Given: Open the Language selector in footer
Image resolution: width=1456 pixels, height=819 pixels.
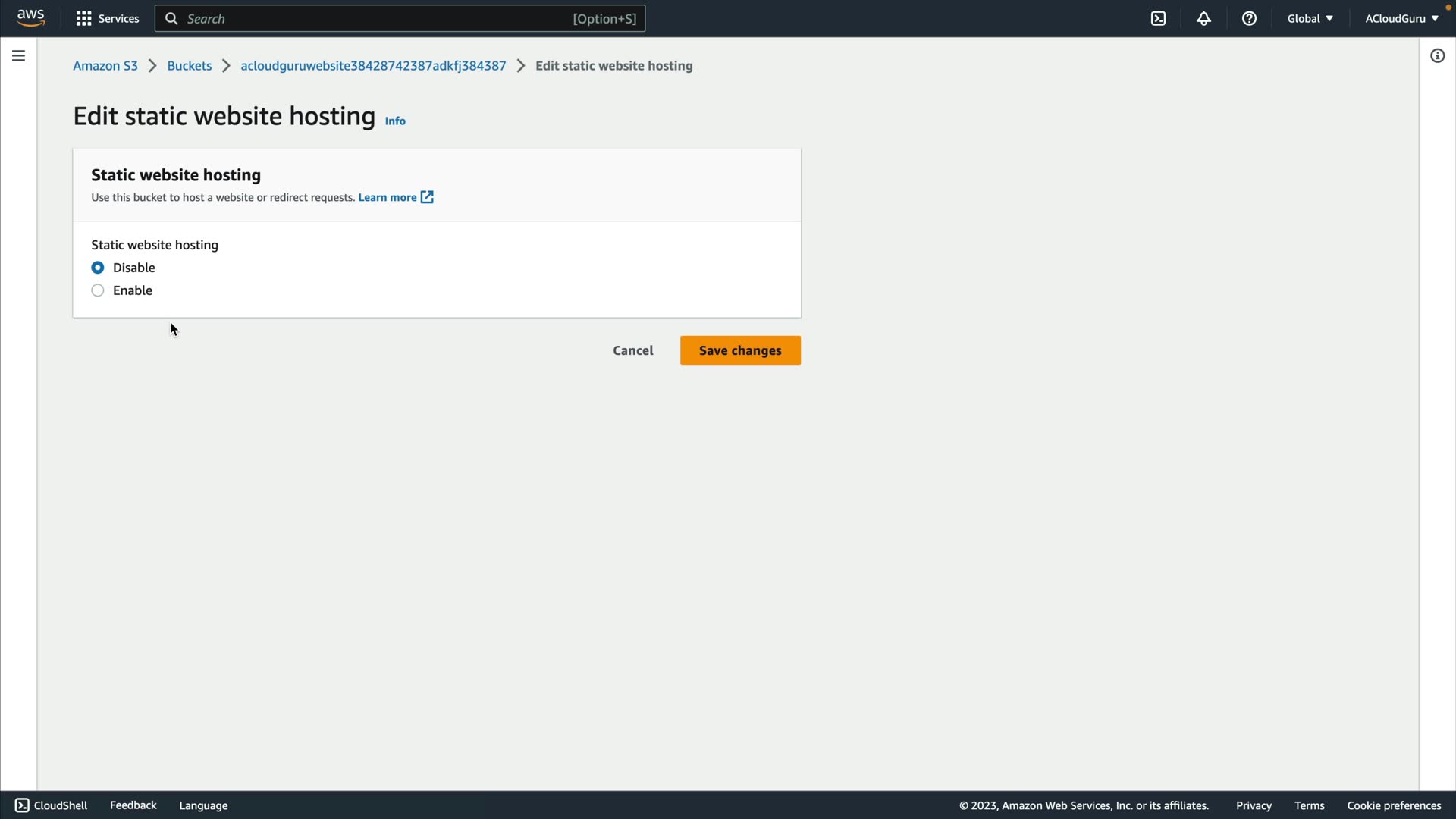Looking at the screenshot, I should click(203, 805).
